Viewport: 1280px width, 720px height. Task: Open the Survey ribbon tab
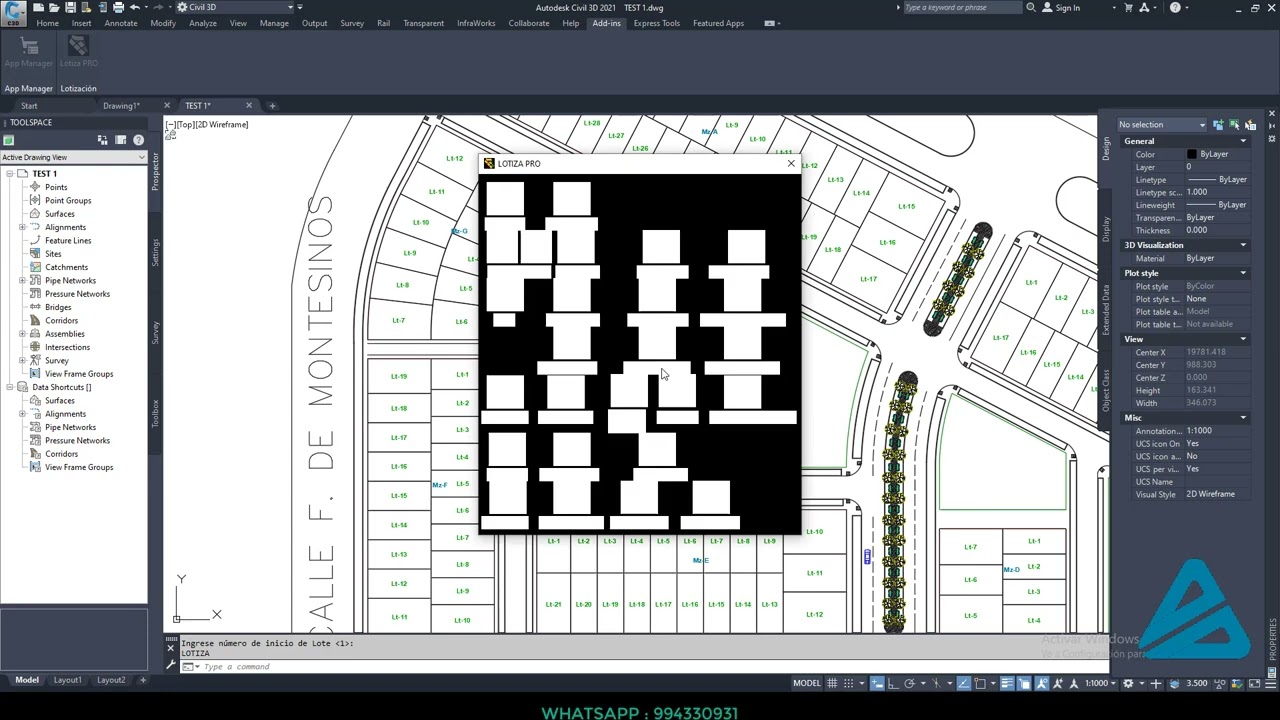[352, 23]
